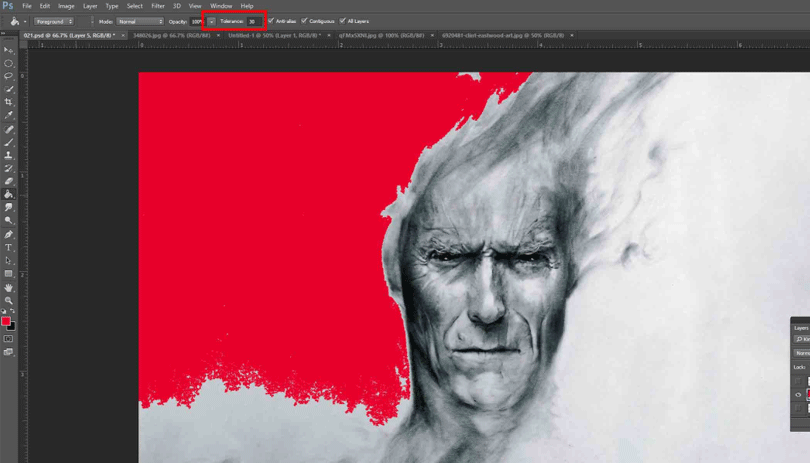Open the tool preset picker arrow
Image resolution: width=810 pixels, height=463 pixels.
pos(25,22)
